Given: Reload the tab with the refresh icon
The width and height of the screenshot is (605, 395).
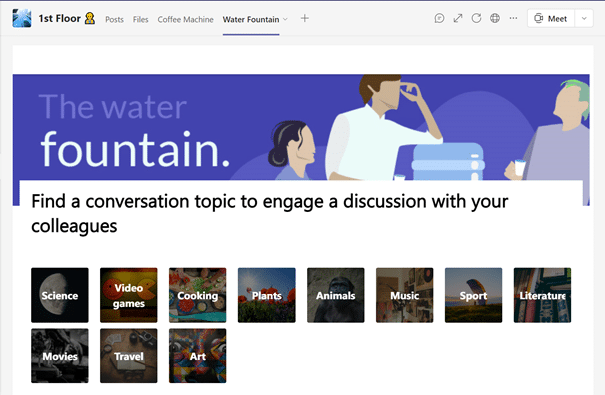Looking at the screenshot, I should [x=477, y=18].
